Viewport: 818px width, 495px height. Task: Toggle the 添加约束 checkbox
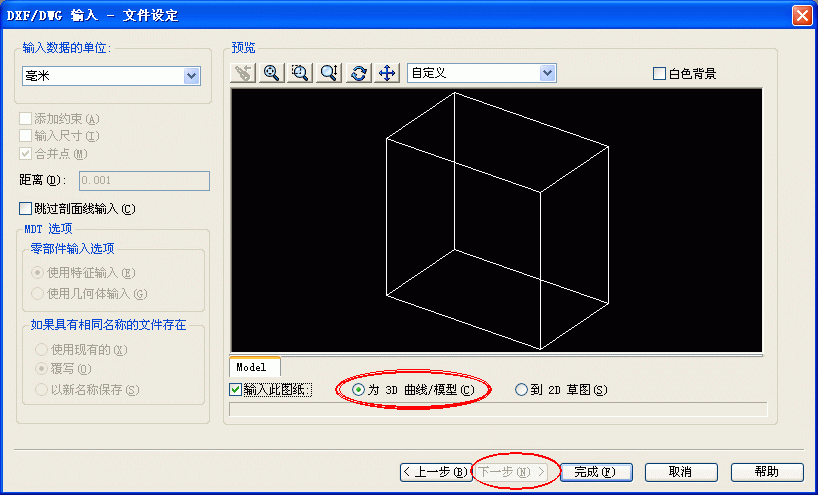point(25,119)
